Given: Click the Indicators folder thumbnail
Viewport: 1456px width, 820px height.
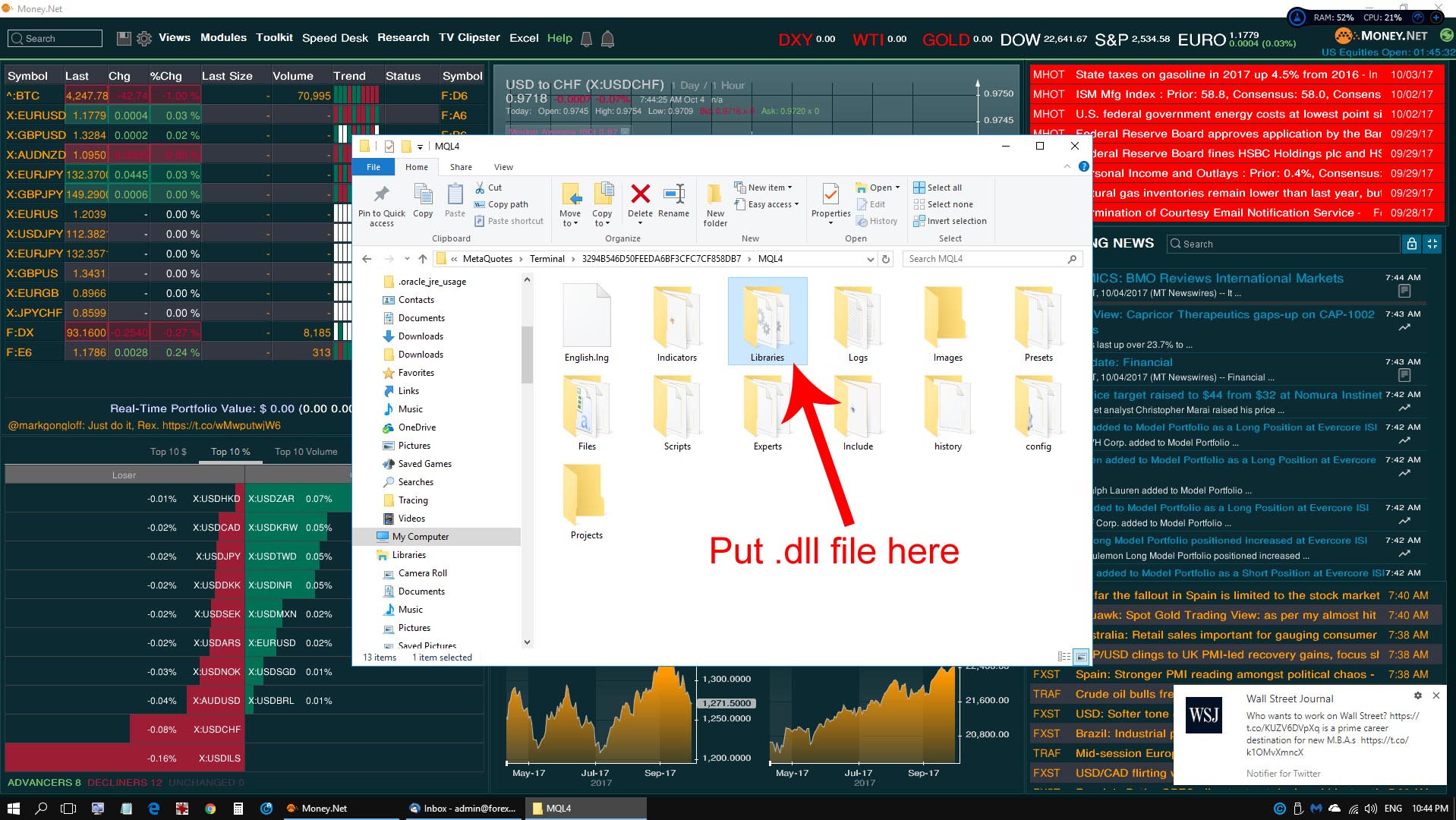Looking at the screenshot, I should tap(676, 318).
